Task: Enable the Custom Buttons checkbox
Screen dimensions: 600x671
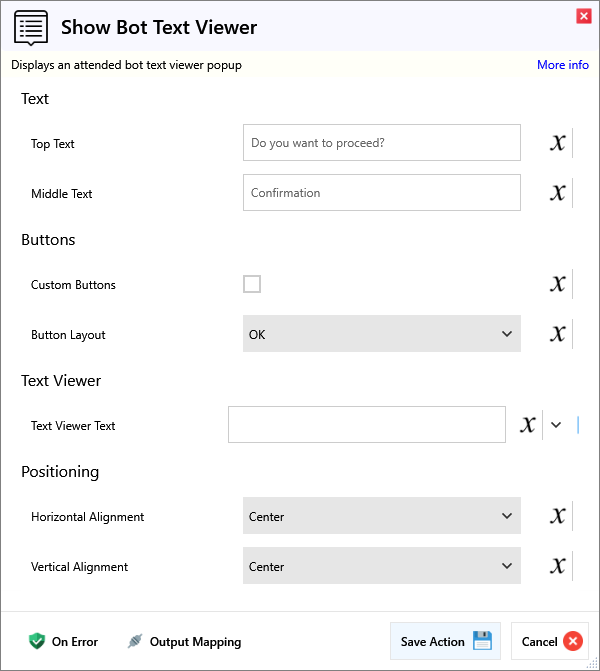Action: (x=252, y=284)
